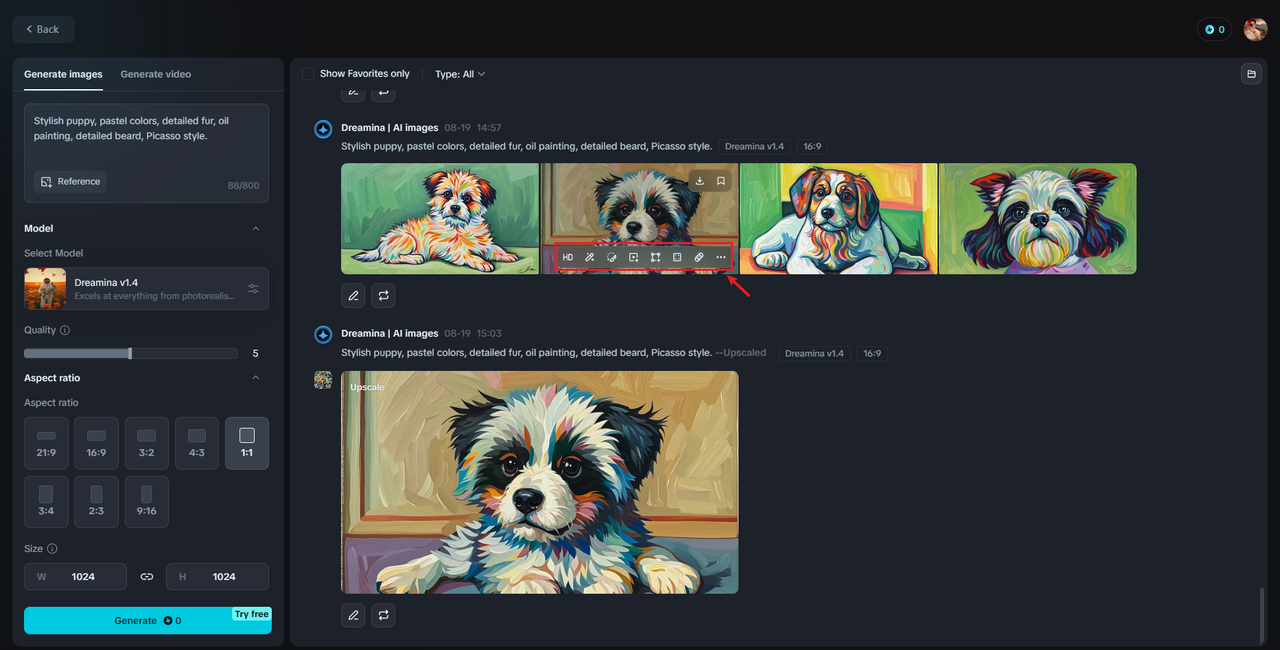Click the Dreamina avatar icon beside the 14:57 post
This screenshot has width=1280, height=650.
(x=323, y=129)
